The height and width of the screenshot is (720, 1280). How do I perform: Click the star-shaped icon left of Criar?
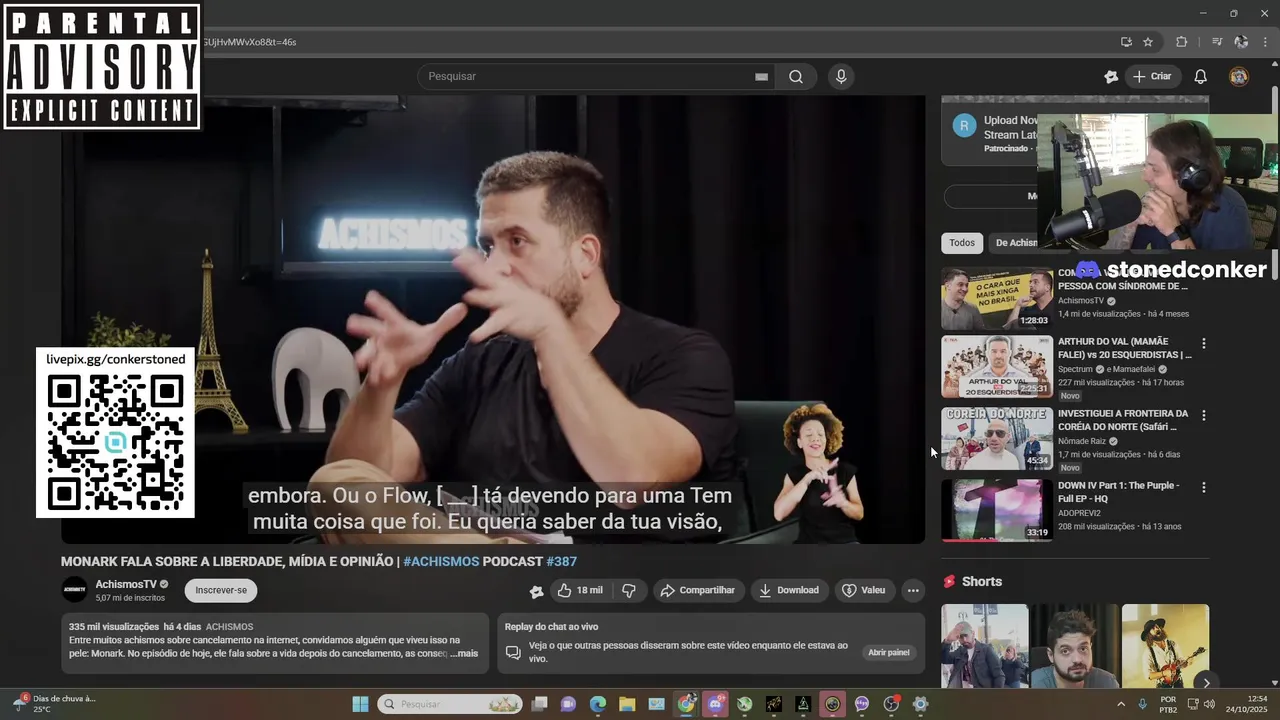[1111, 76]
